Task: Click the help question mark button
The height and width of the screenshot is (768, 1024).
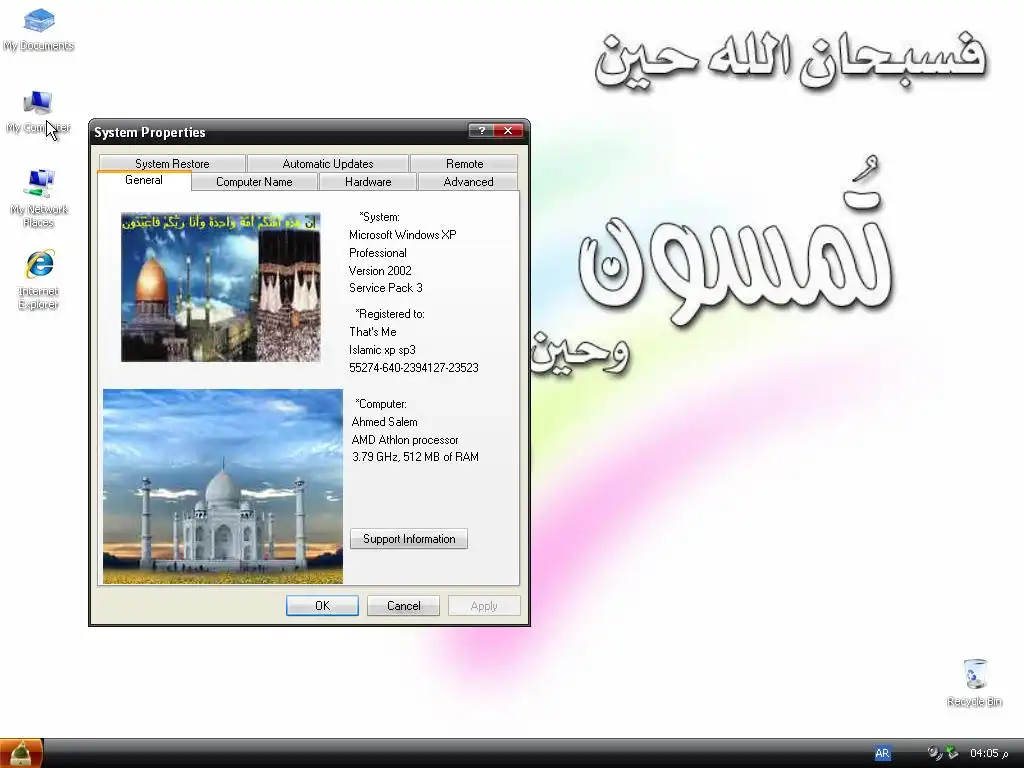Action: click(x=481, y=131)
